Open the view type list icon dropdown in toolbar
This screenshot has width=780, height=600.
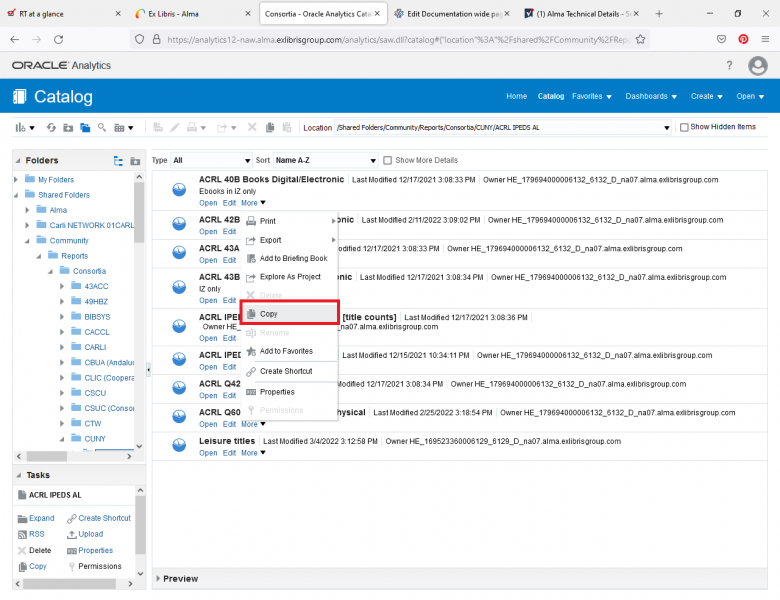[x=123, y=128]
